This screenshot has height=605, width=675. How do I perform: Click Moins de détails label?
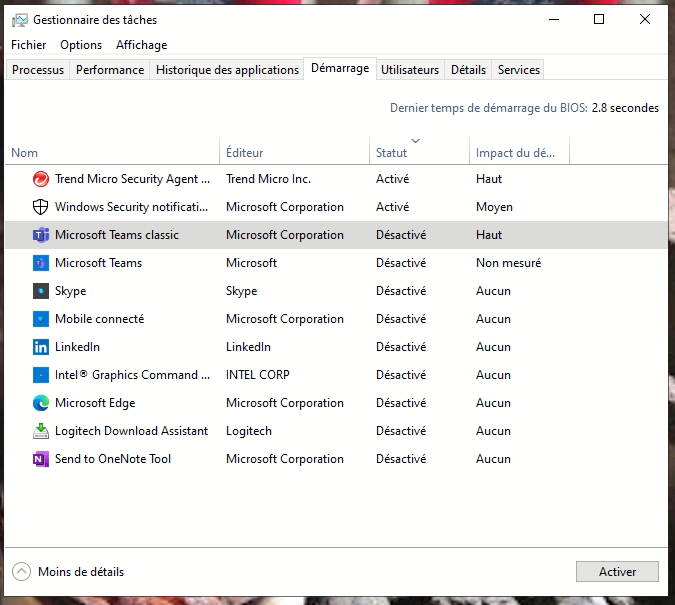click(81, 572)
